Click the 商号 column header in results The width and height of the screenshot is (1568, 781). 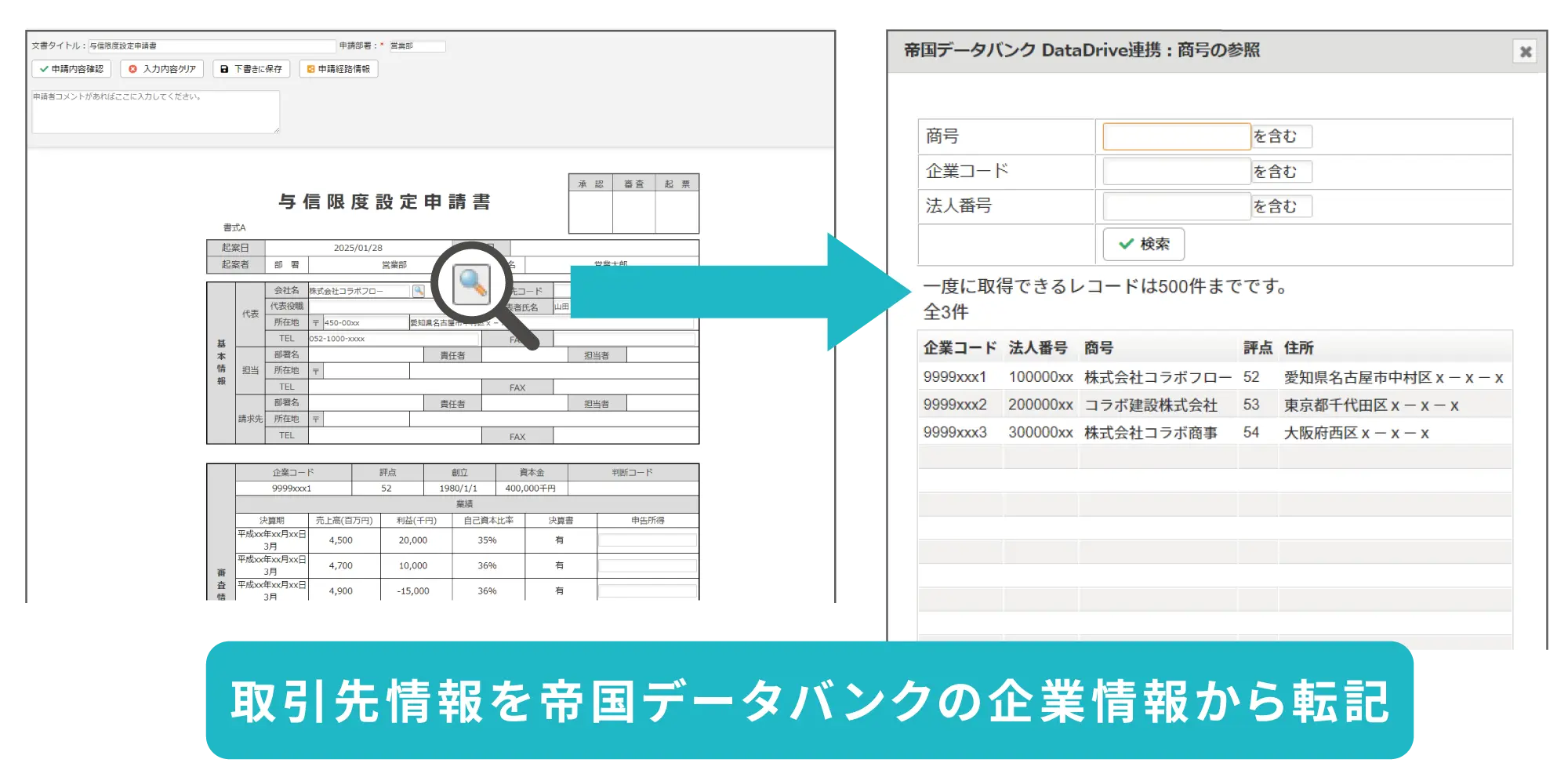[x=1098, y=347]
